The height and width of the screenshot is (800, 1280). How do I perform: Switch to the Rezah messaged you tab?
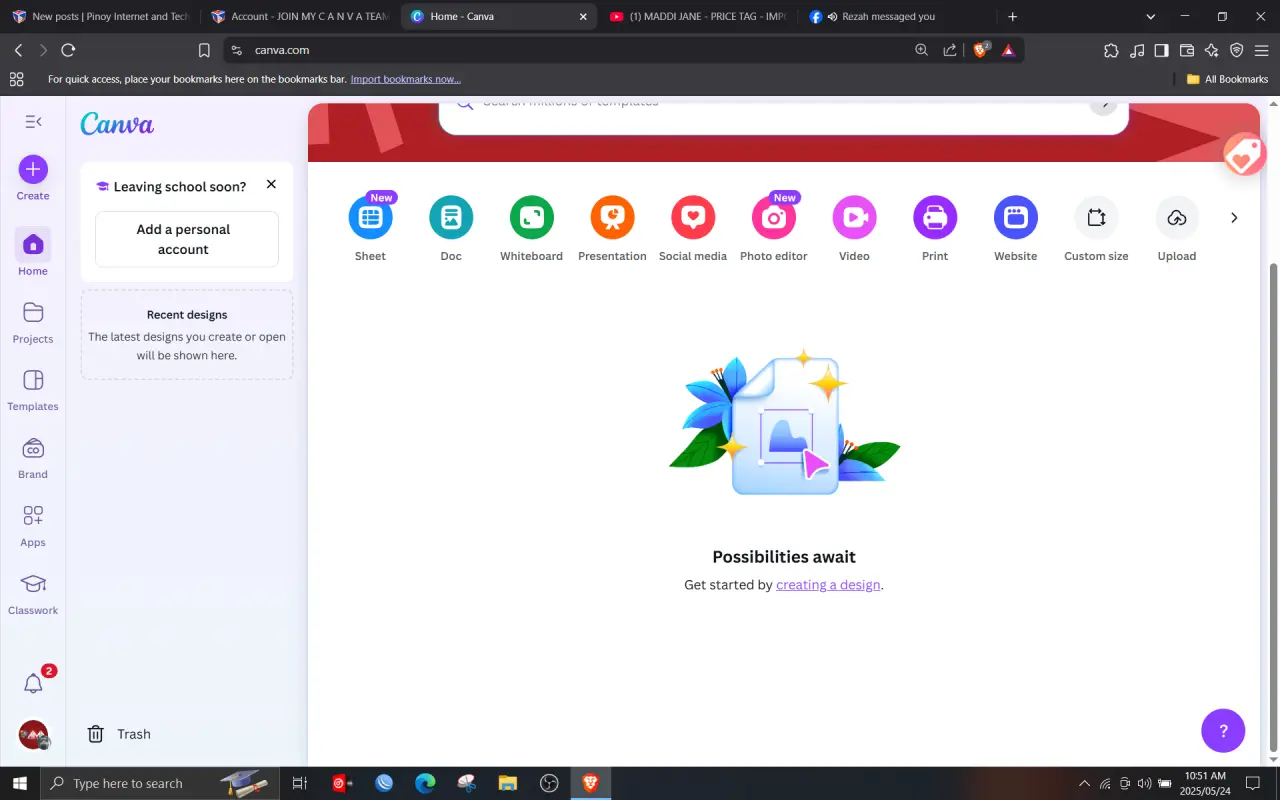[896, 16]
